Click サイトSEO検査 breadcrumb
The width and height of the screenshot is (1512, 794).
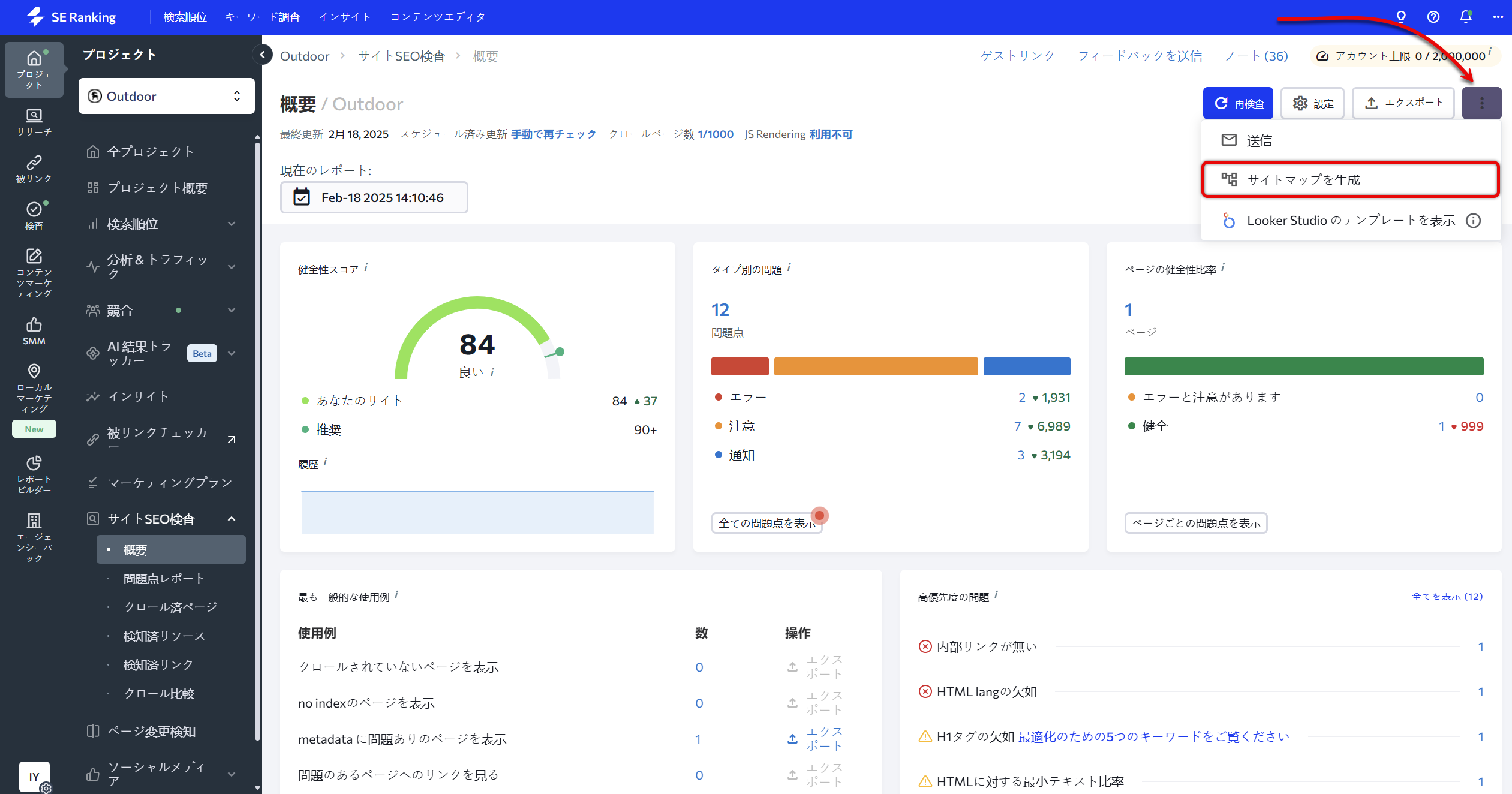pos(402,56)
